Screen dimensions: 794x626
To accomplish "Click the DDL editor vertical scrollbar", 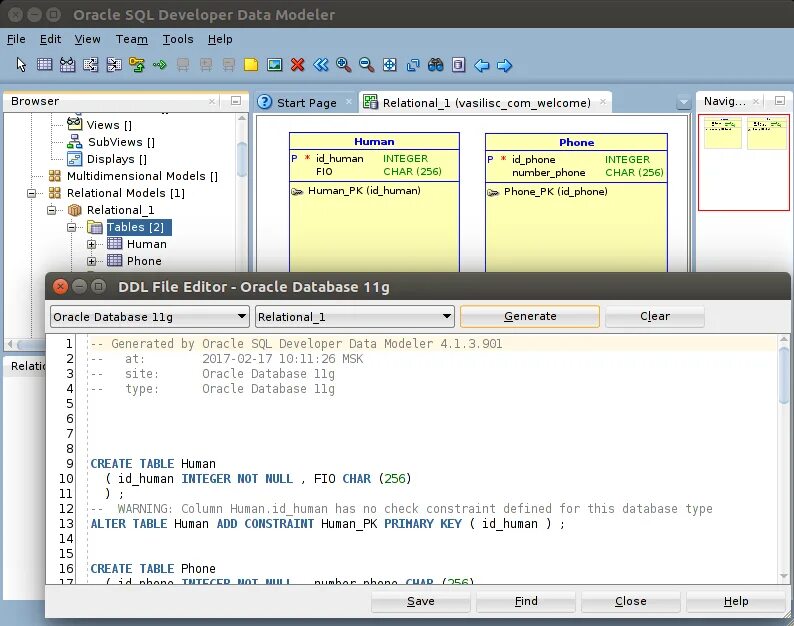I will (784, 375).
